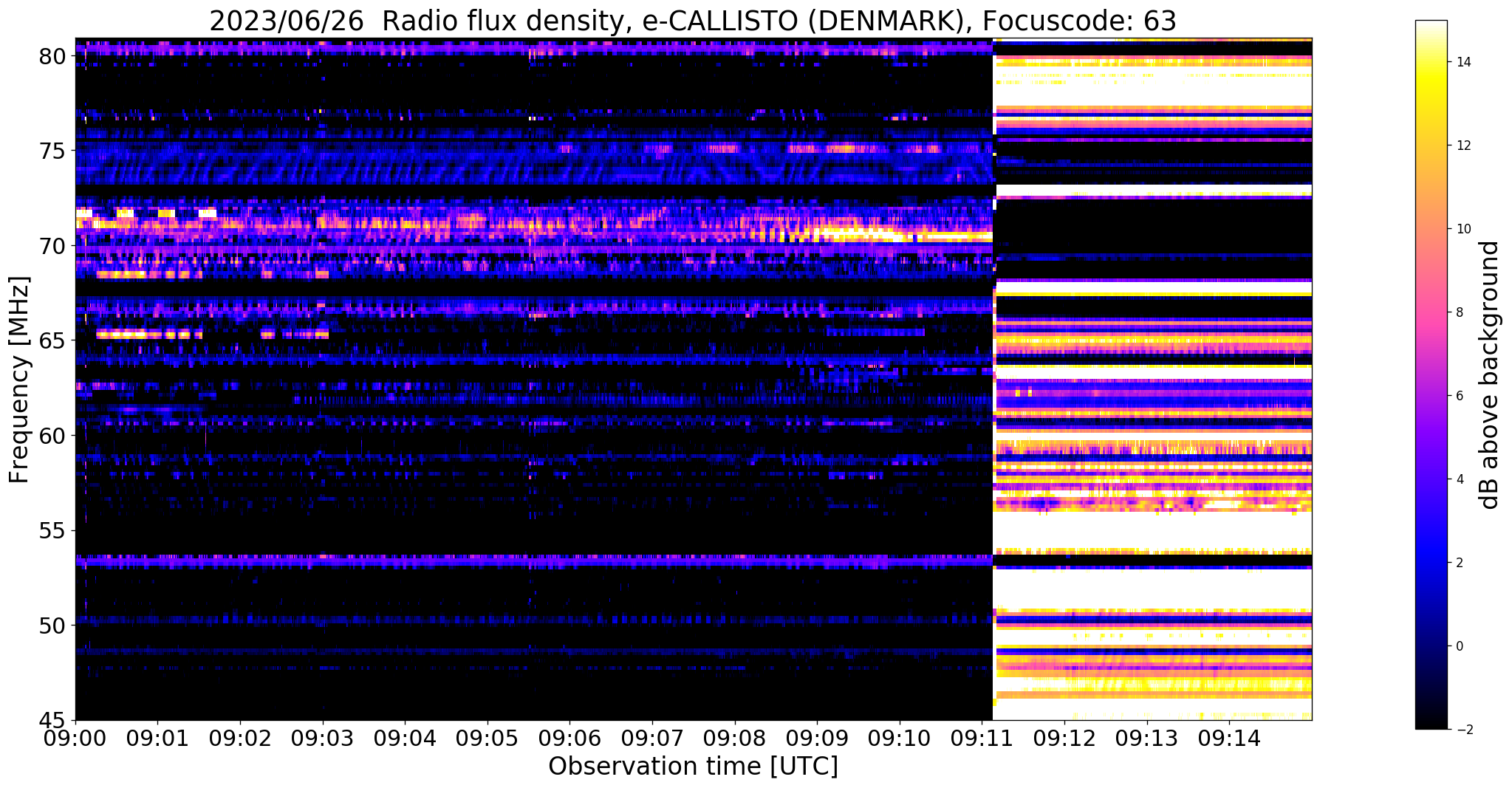The width and height of the screenshot is (1512, 788).
Task: Select the 09:06 time tick label
Action: tap(569, 737)
